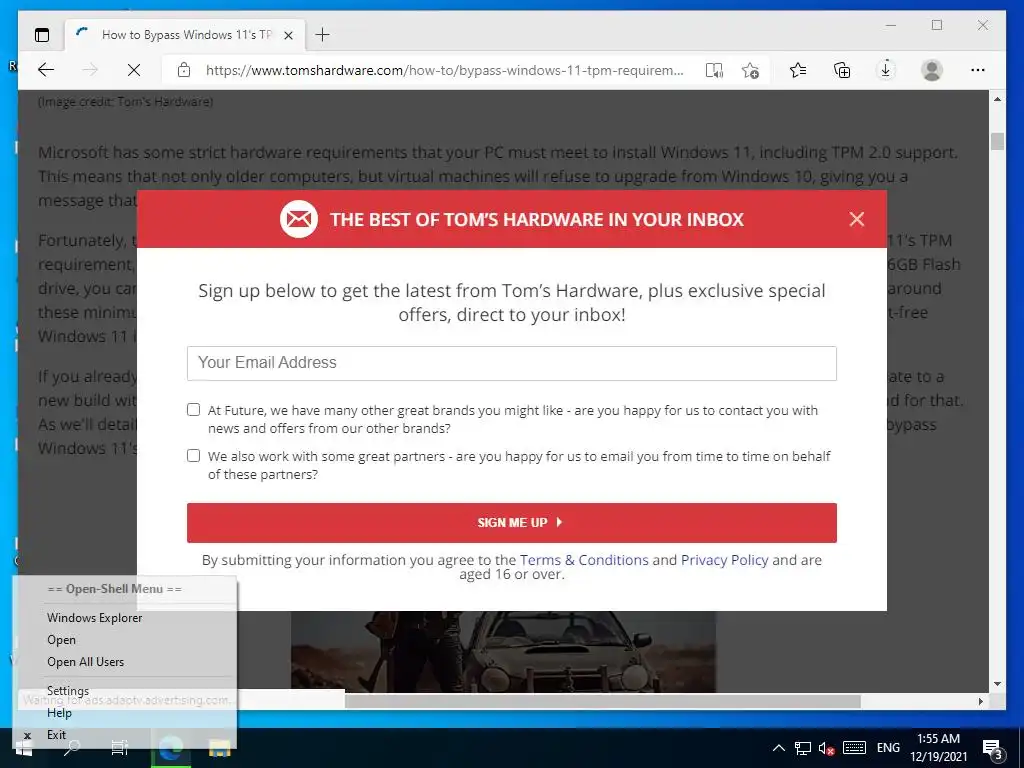Open Settings and more ellipsis menu
The width and height of the screenshot is (1024, 768).
(978, 70)
